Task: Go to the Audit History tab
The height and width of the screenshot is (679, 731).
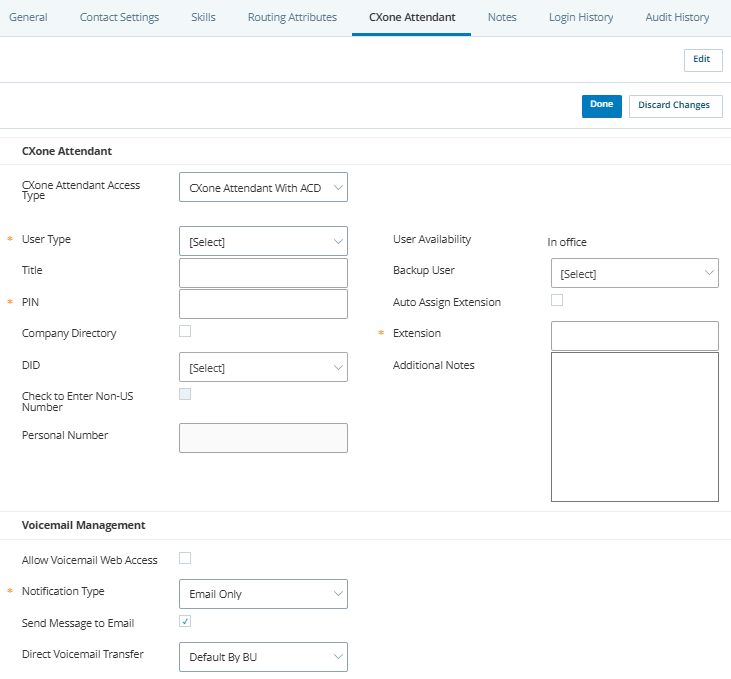Action: [x=677, y=17]
